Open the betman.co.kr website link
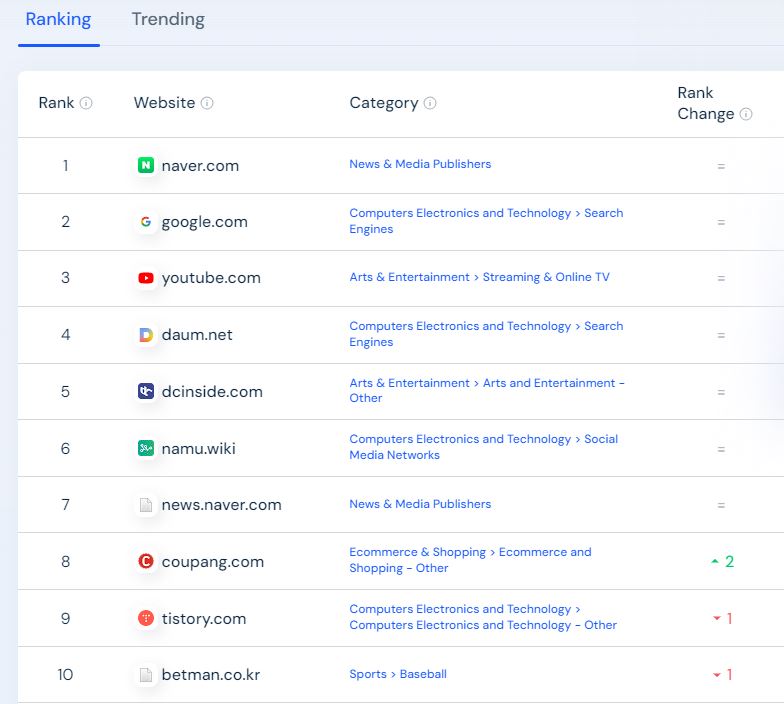This screenshot has width=784, height=704. pyautogui.click(x=210, y=675)
